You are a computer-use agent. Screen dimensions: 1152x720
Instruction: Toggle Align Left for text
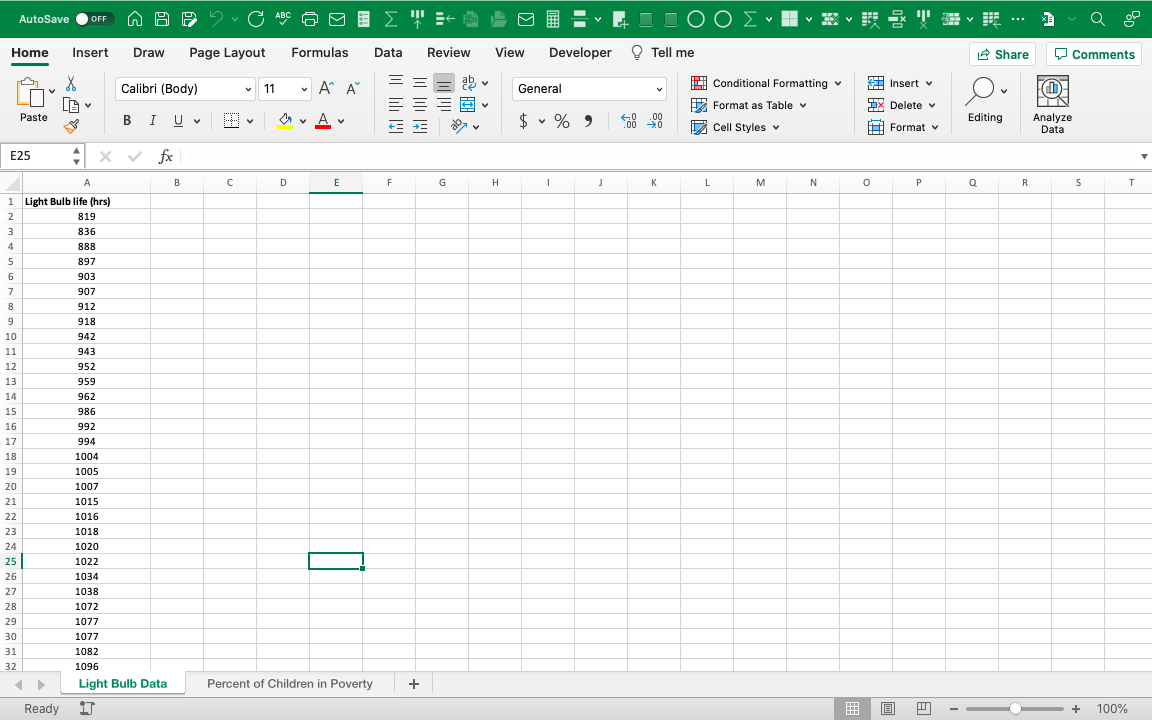396,104
